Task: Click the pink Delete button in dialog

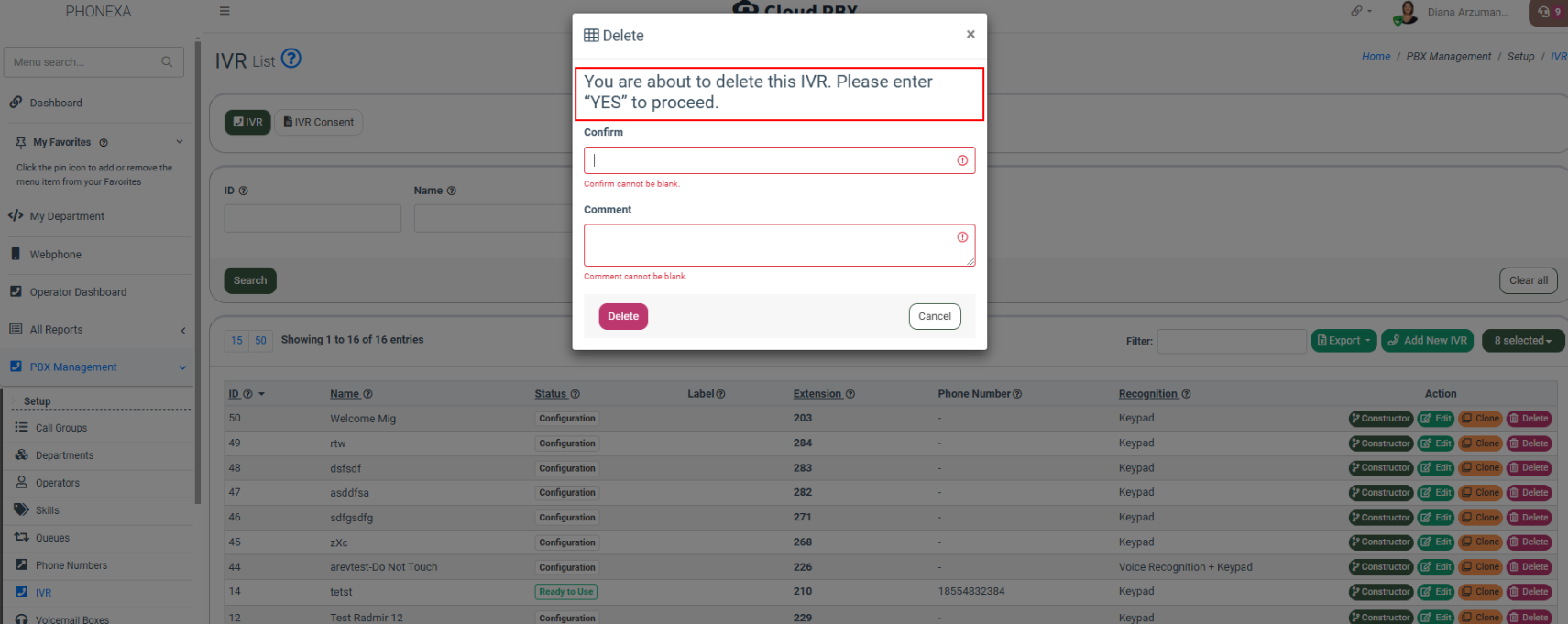Action: coord(623,316)
